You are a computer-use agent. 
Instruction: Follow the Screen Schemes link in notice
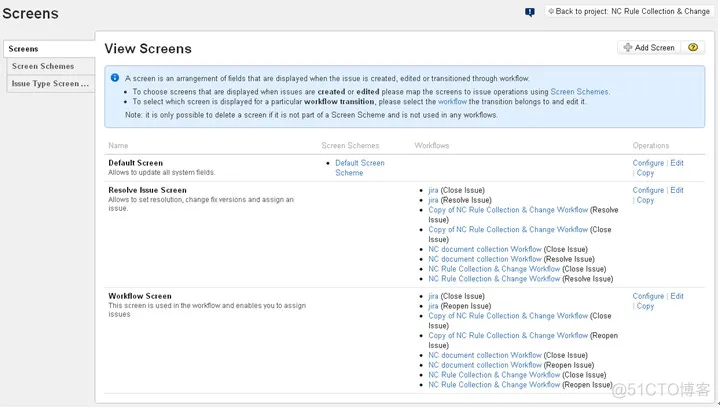[x=579, y=92]
